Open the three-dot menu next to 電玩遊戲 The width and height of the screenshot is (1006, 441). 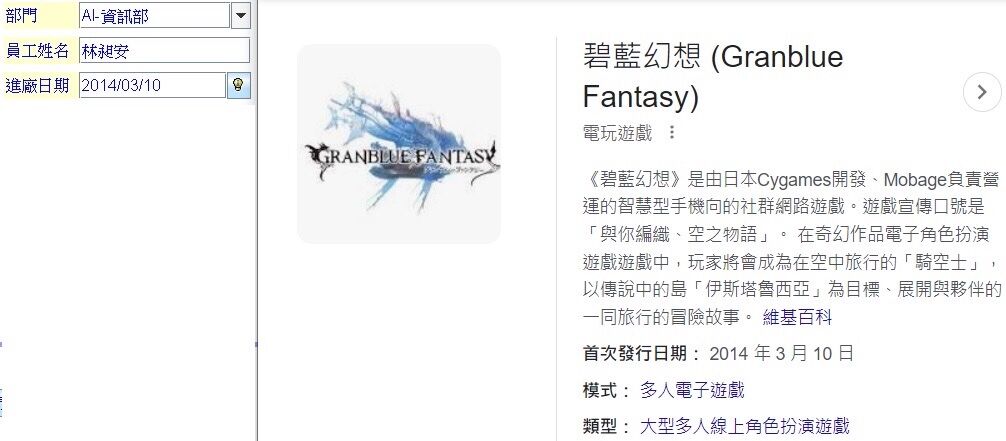point(672,133)
